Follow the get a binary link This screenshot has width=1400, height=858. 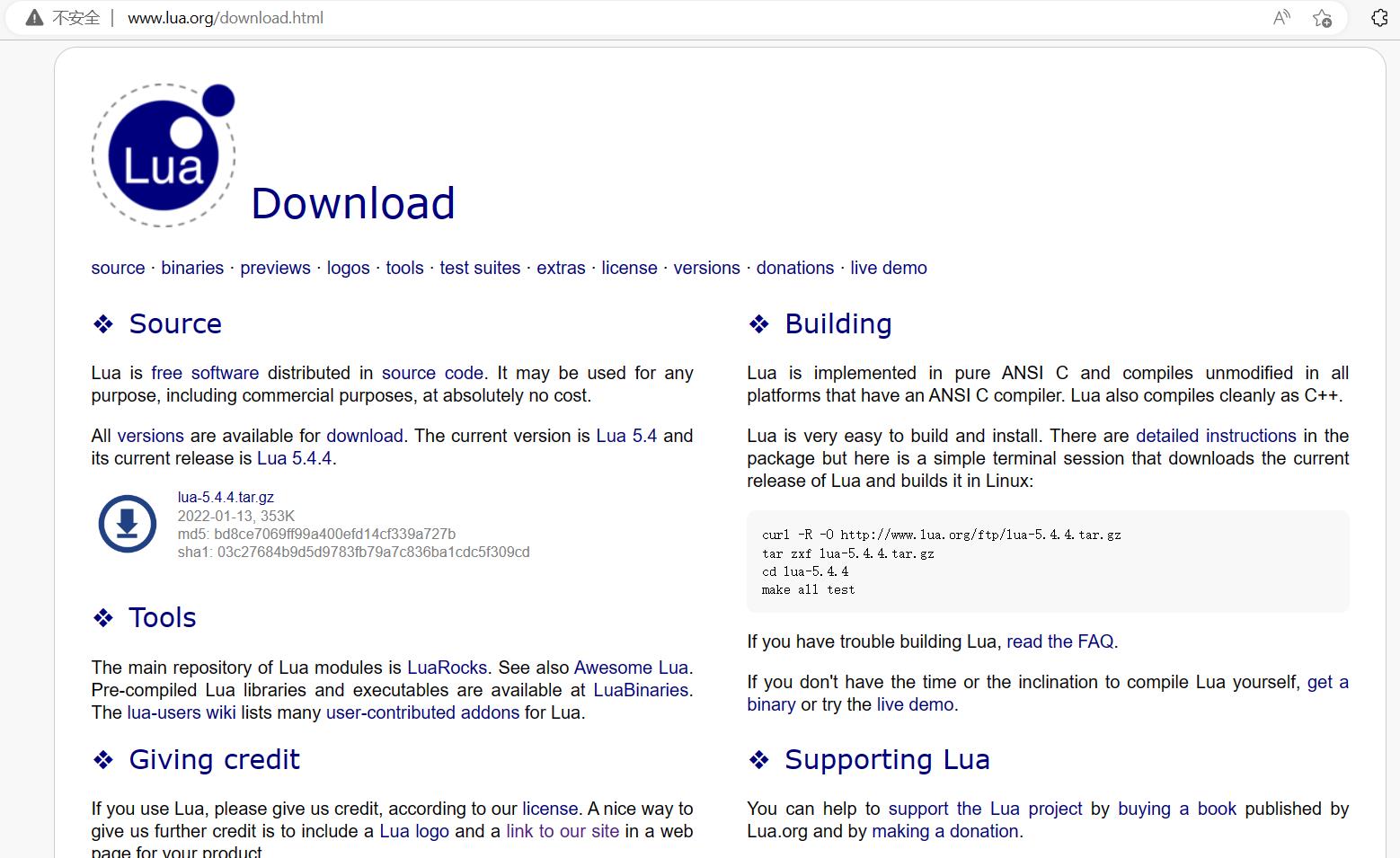click(1327, 682)
